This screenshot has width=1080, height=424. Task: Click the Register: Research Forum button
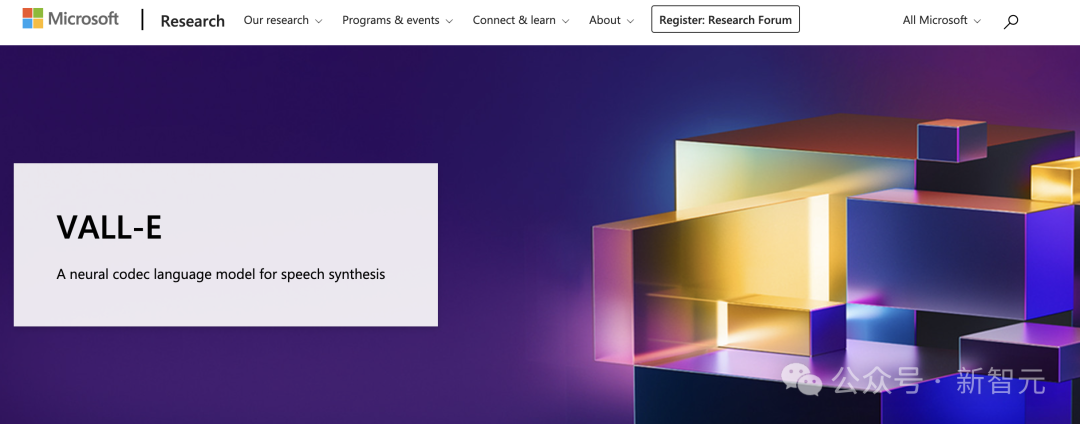[725, 19]
